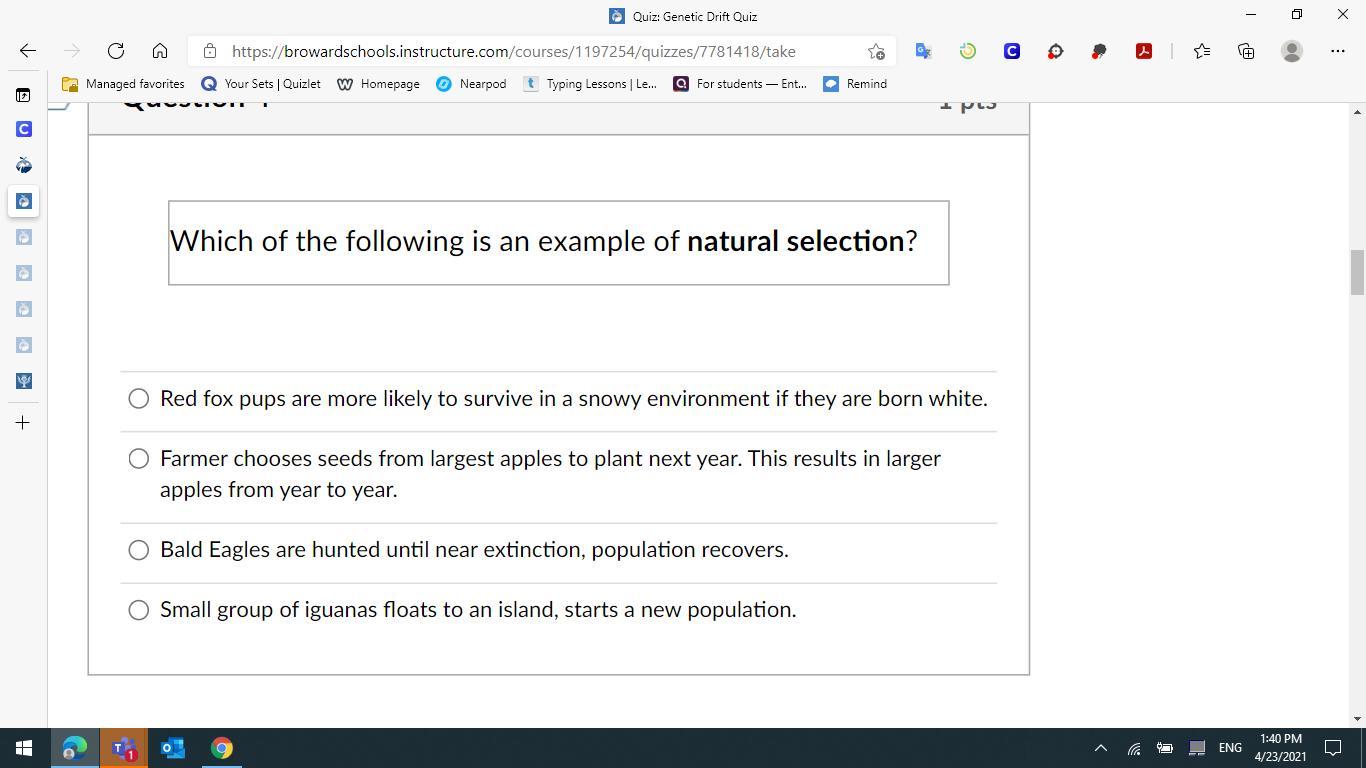This screenshot has height=768, width=1366.
Task: Click the text 'Small group of iguanas floats to an island, starts a new population.'
Action: click(478, 610)
